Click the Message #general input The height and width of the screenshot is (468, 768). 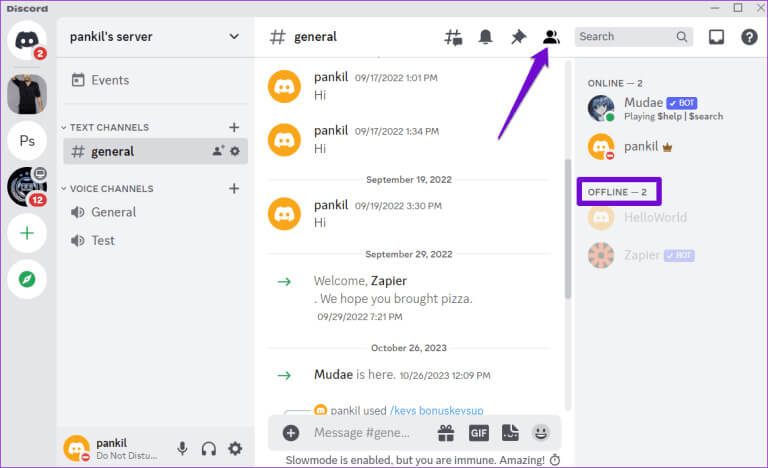(x=361, y=433)
